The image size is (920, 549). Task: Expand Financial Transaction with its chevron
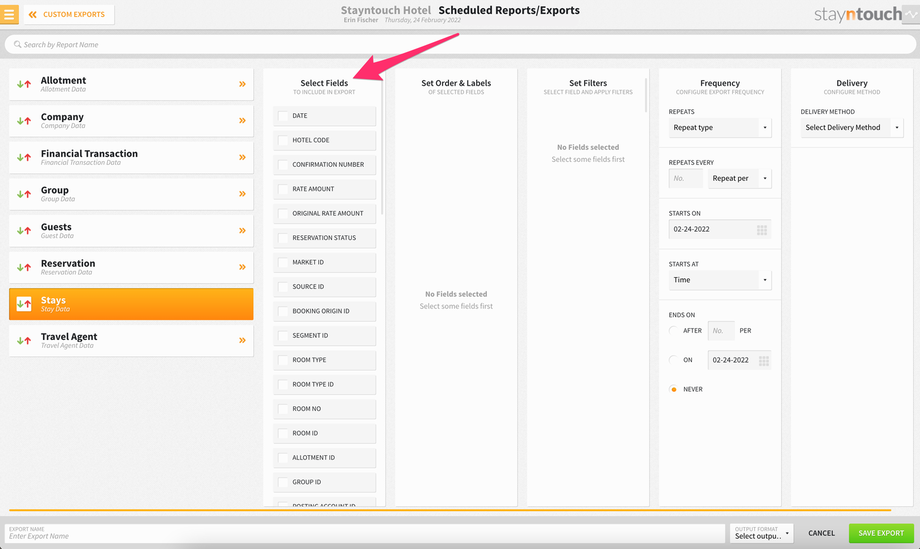tap(242, 157)
